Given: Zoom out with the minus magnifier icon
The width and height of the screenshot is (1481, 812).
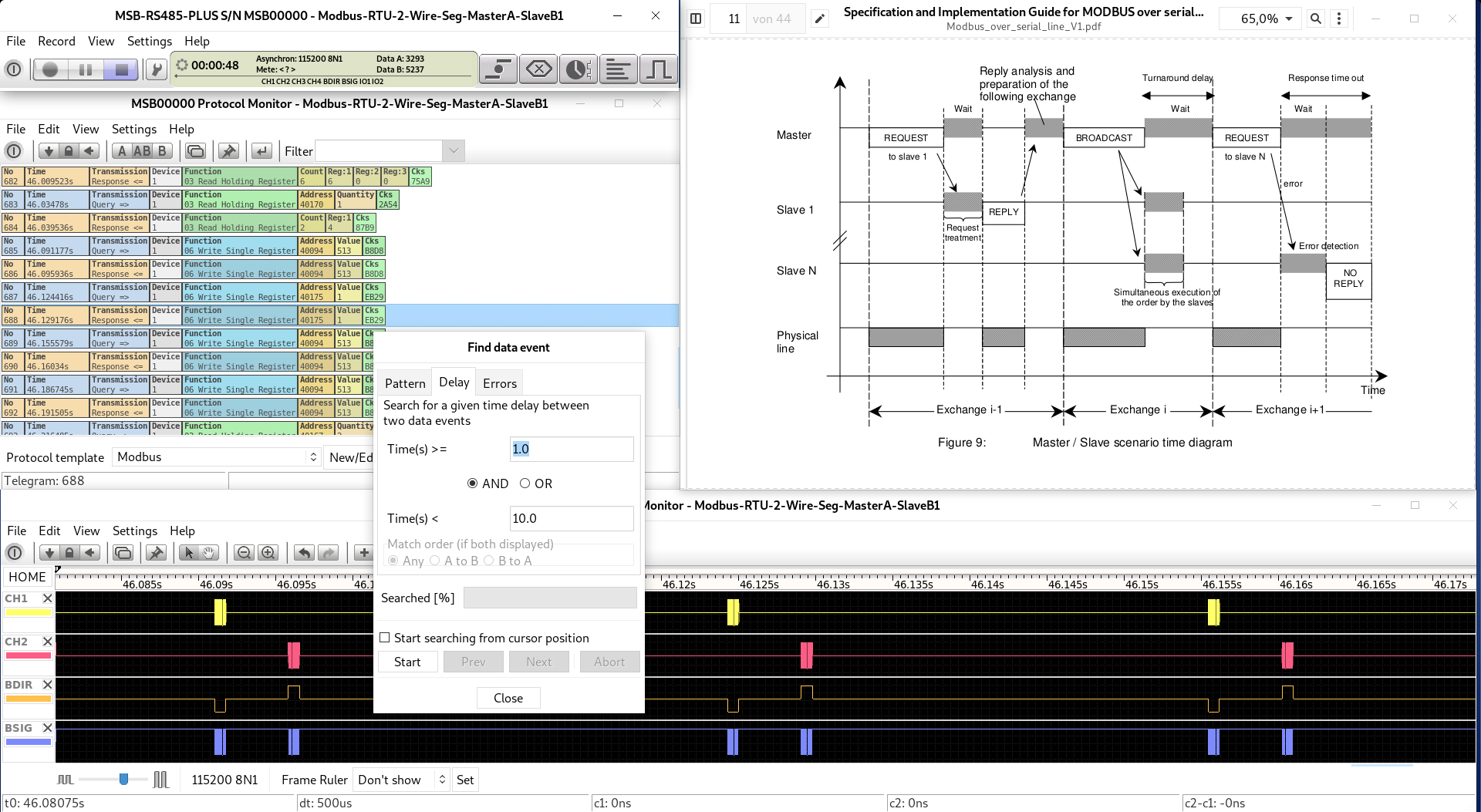Looking at the screenshot, I should [x=245, y=553].
